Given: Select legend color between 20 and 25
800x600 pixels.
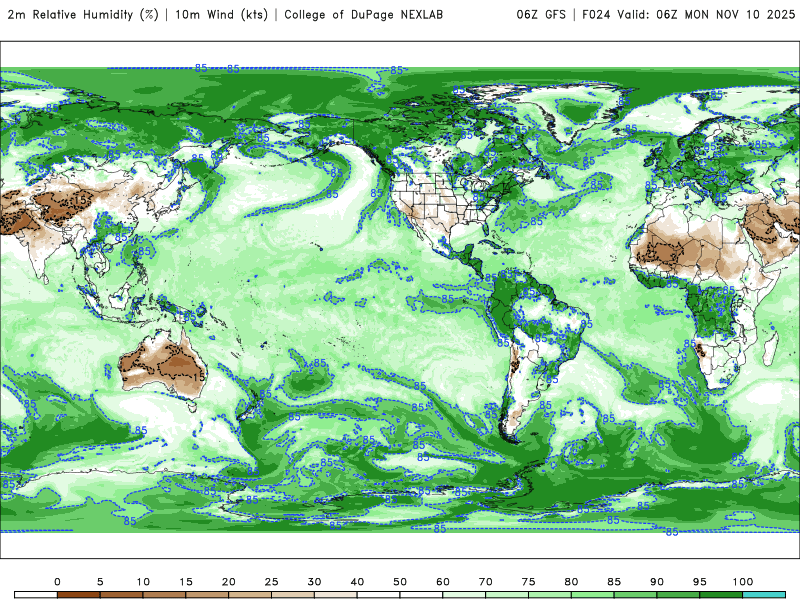Looking at the screenshot, I should 250,595.
